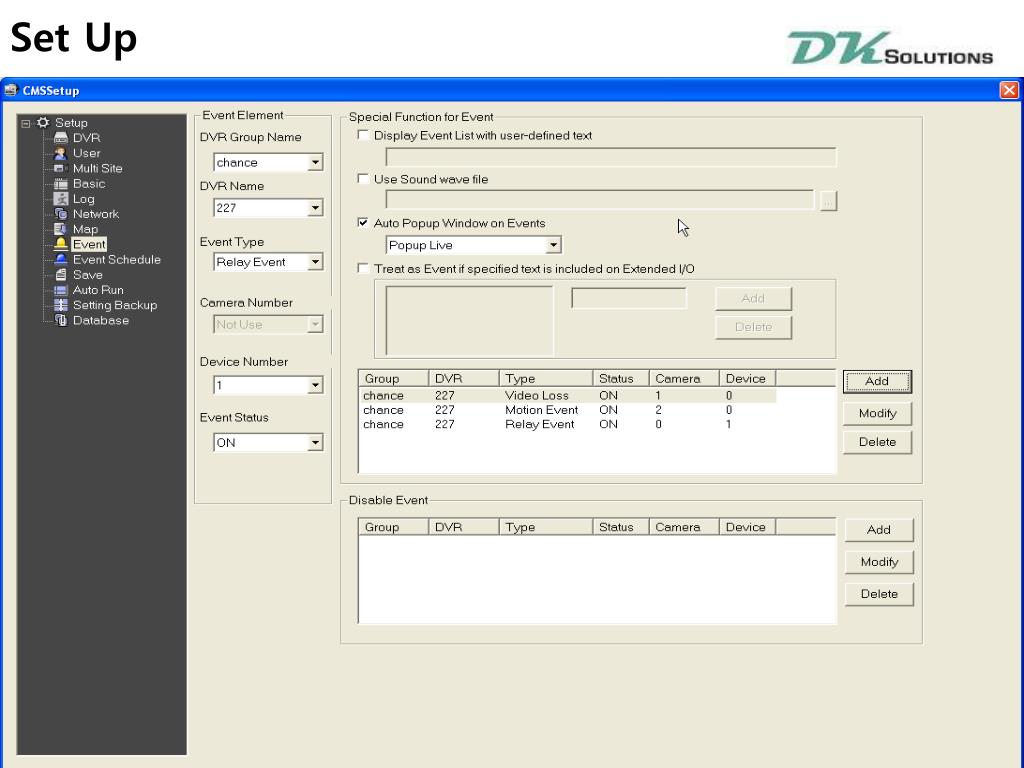Screen dimensions: 1024x768
Task: Click Camera column header in Disable Event list
Action: [x=684, y=527]
